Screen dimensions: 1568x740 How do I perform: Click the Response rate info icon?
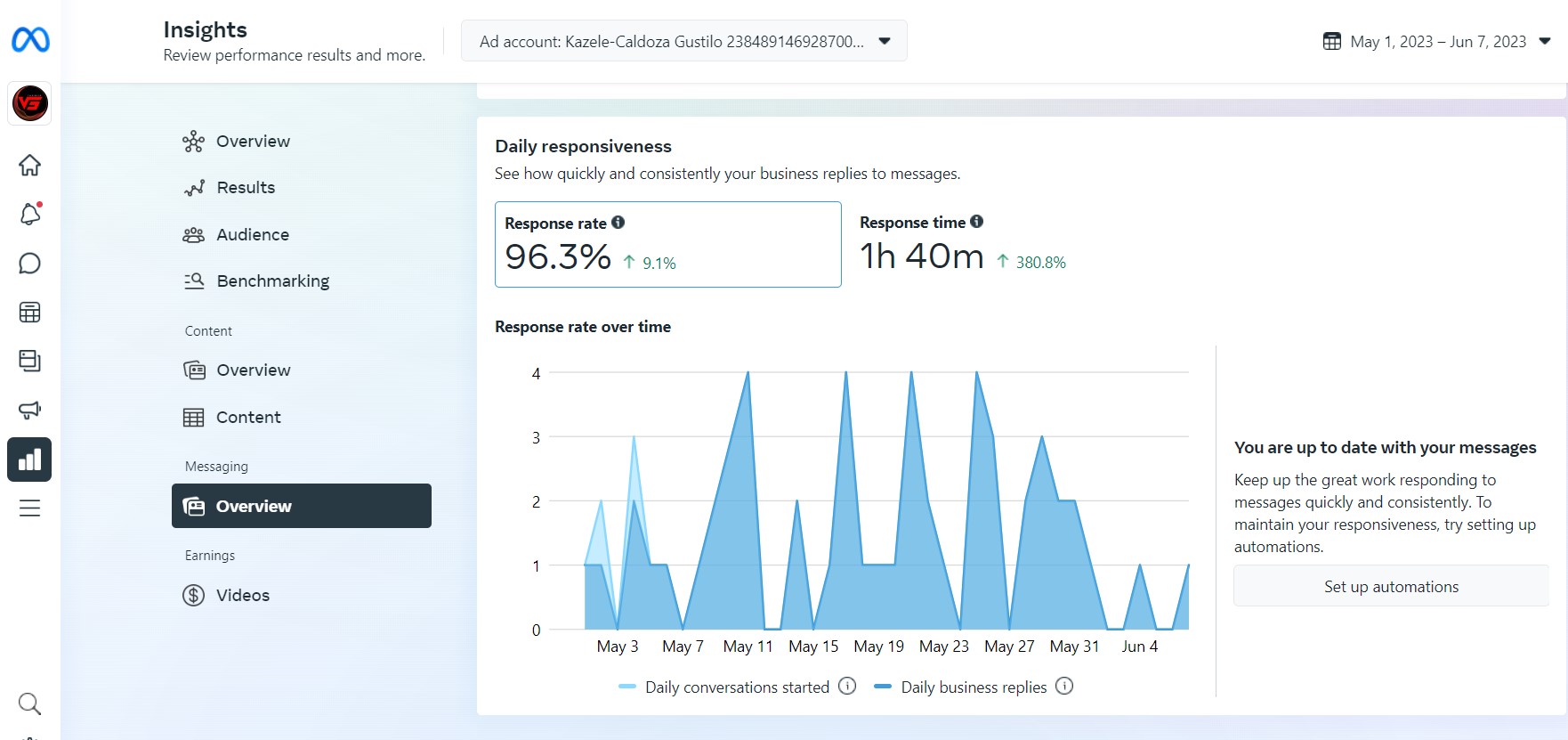[x=618, y=223]
